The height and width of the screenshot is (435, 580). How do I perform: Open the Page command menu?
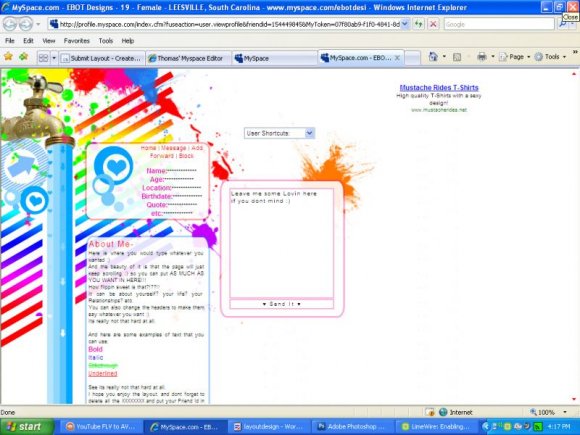click(x=515, y=57)
